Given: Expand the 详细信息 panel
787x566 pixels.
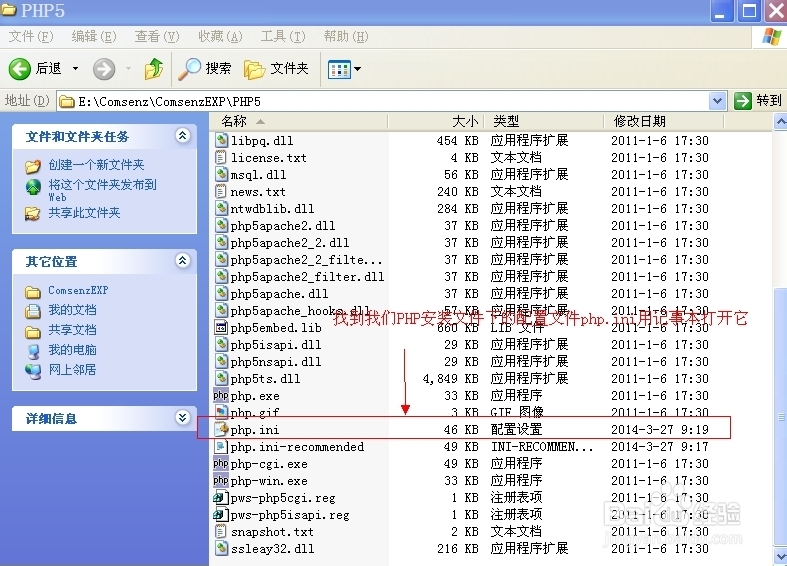Looking at the screenshot, I should point(182,417).
